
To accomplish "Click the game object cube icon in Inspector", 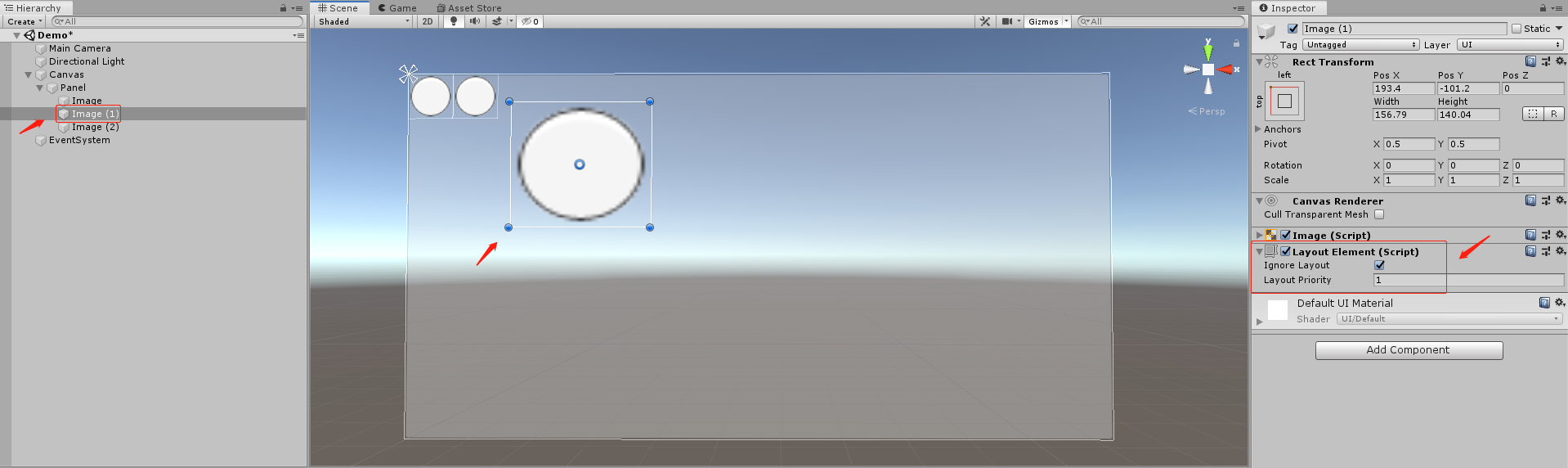I will click(1266, 31).
